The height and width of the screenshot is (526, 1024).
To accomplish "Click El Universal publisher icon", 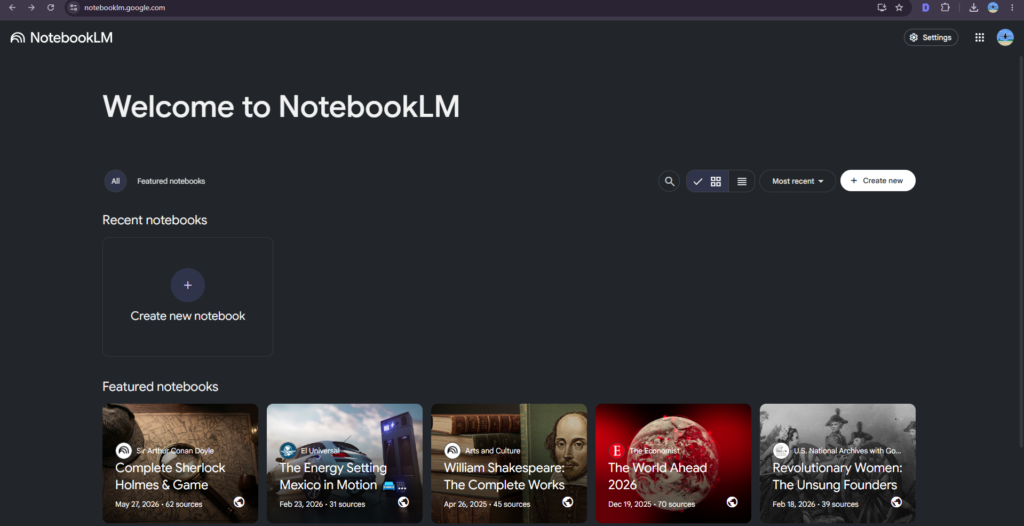I will (288, 451).
